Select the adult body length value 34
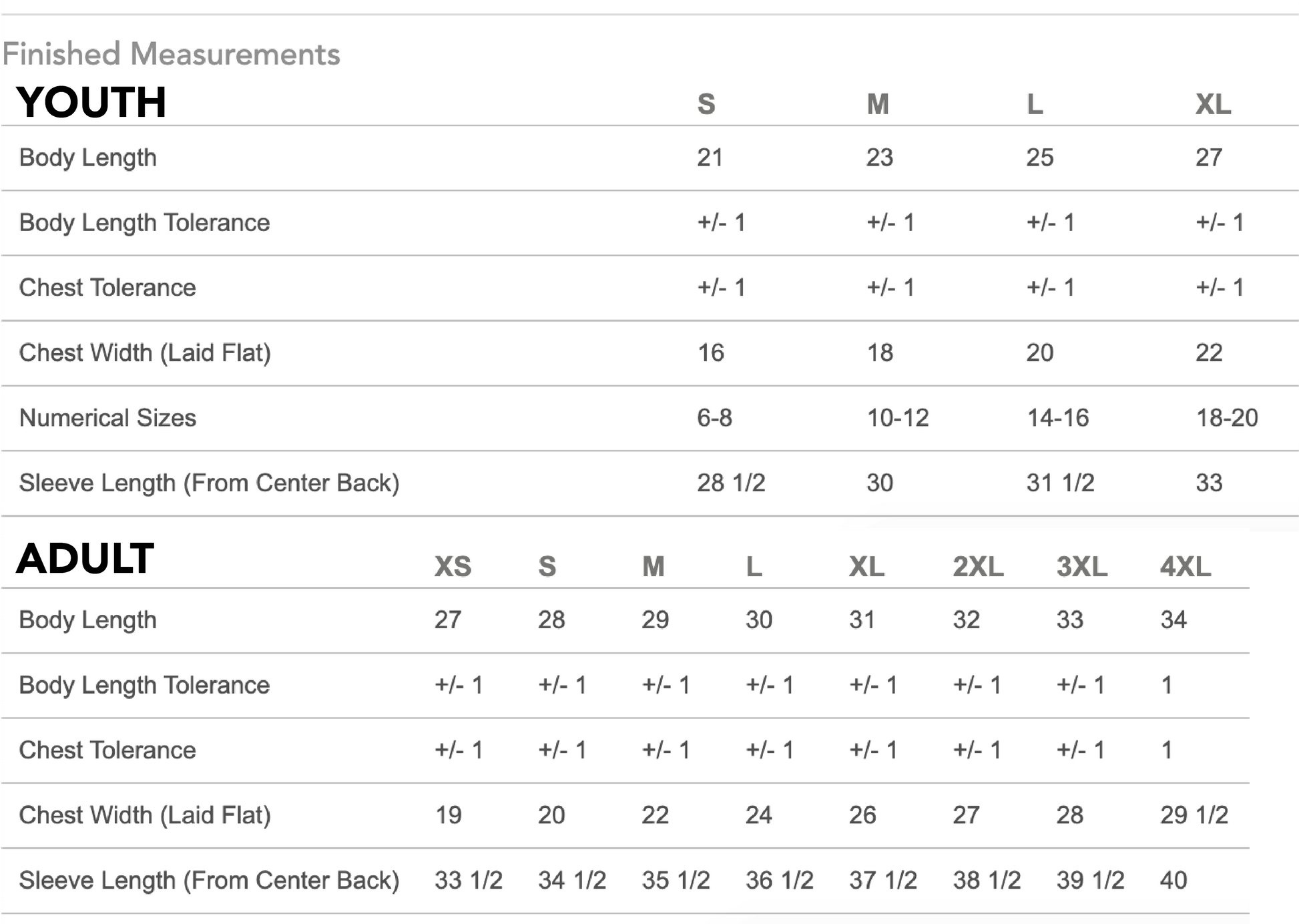 (x=1173, y=620)
